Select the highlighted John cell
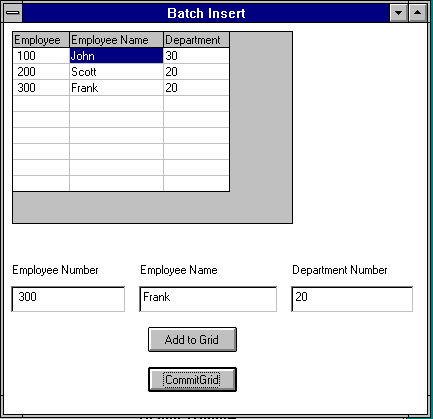Viewport: 433px width, 419px height. [x=116, y=55]
